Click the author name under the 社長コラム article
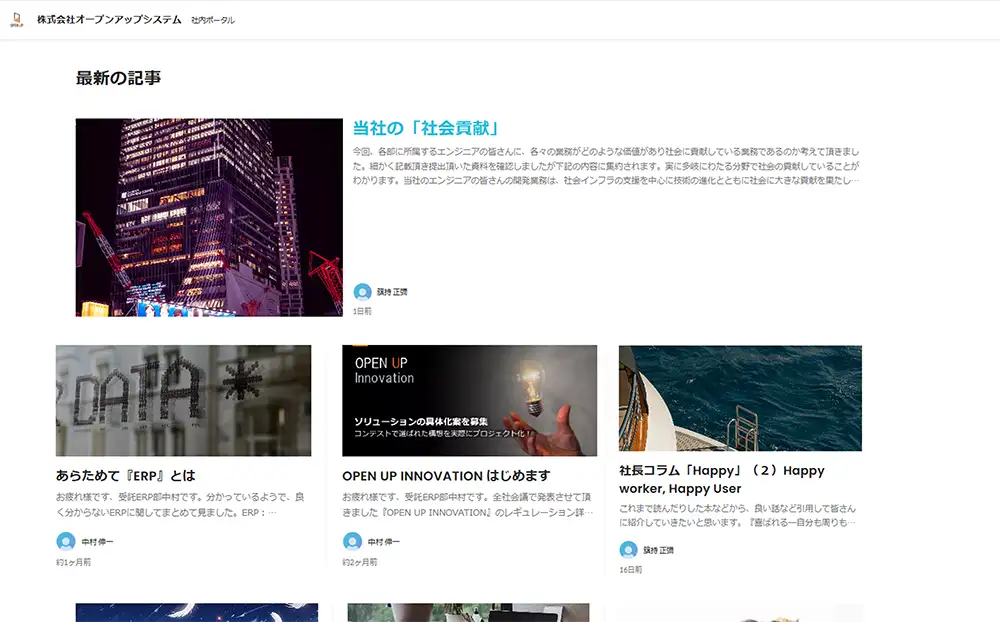The height and width of the screenshot is (622, 1000). (x=658, y=550)
